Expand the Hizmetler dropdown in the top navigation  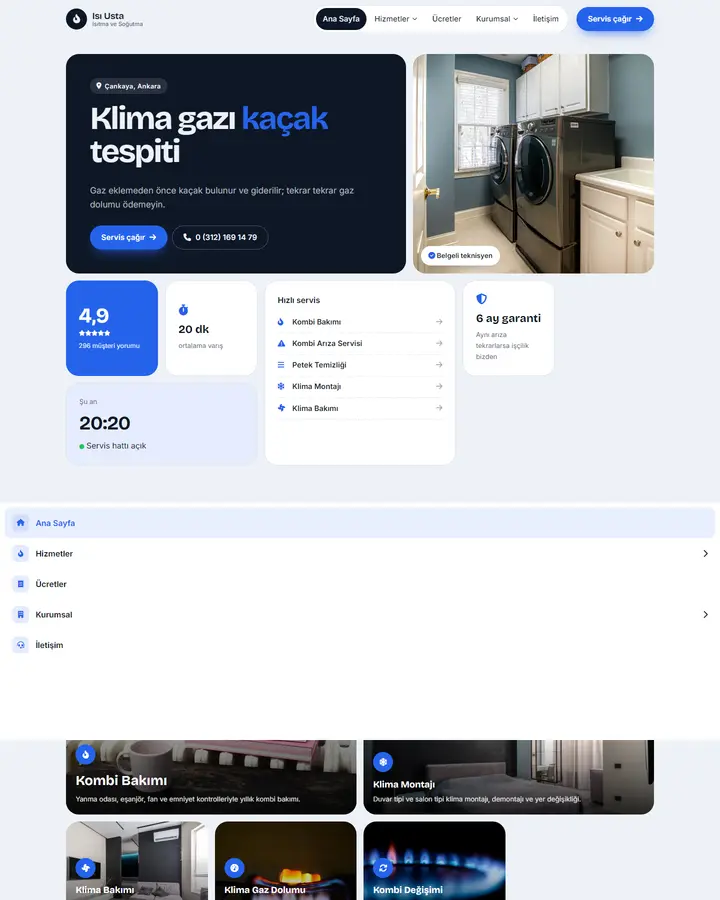396,19
